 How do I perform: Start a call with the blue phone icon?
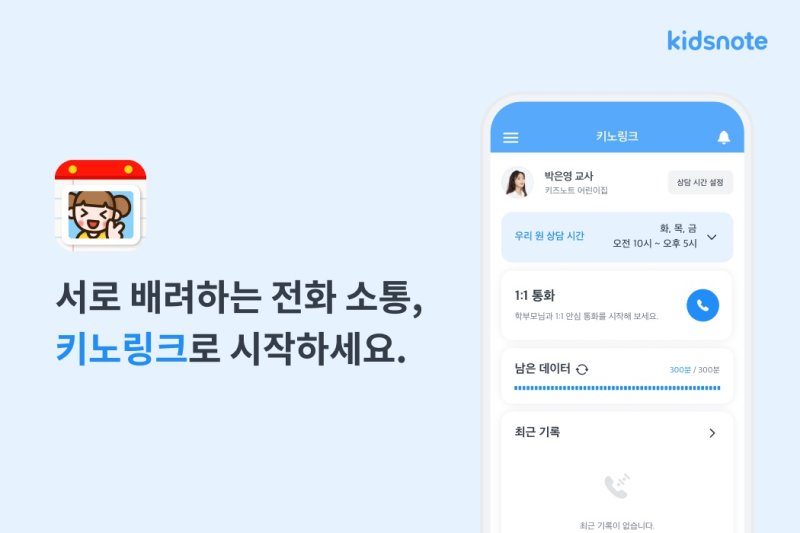(703, 305)
